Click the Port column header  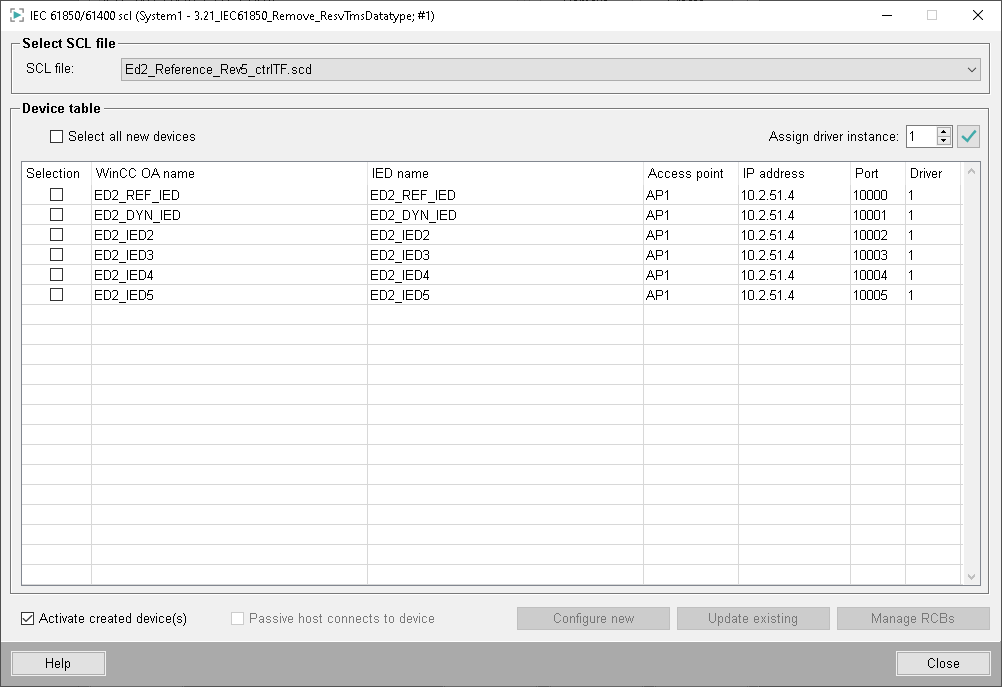[x=877, y=173]
